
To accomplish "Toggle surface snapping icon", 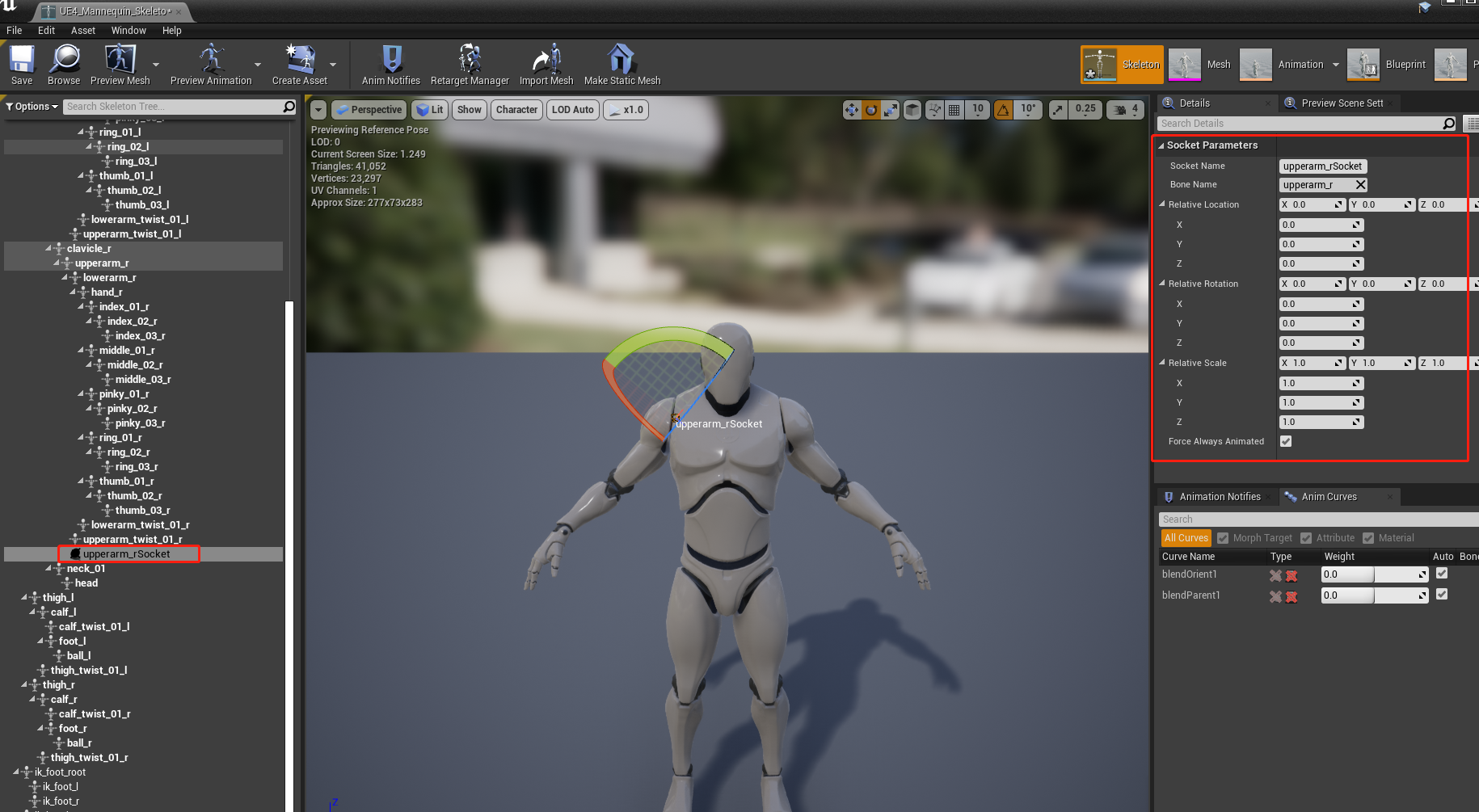I will click(934, 110).
